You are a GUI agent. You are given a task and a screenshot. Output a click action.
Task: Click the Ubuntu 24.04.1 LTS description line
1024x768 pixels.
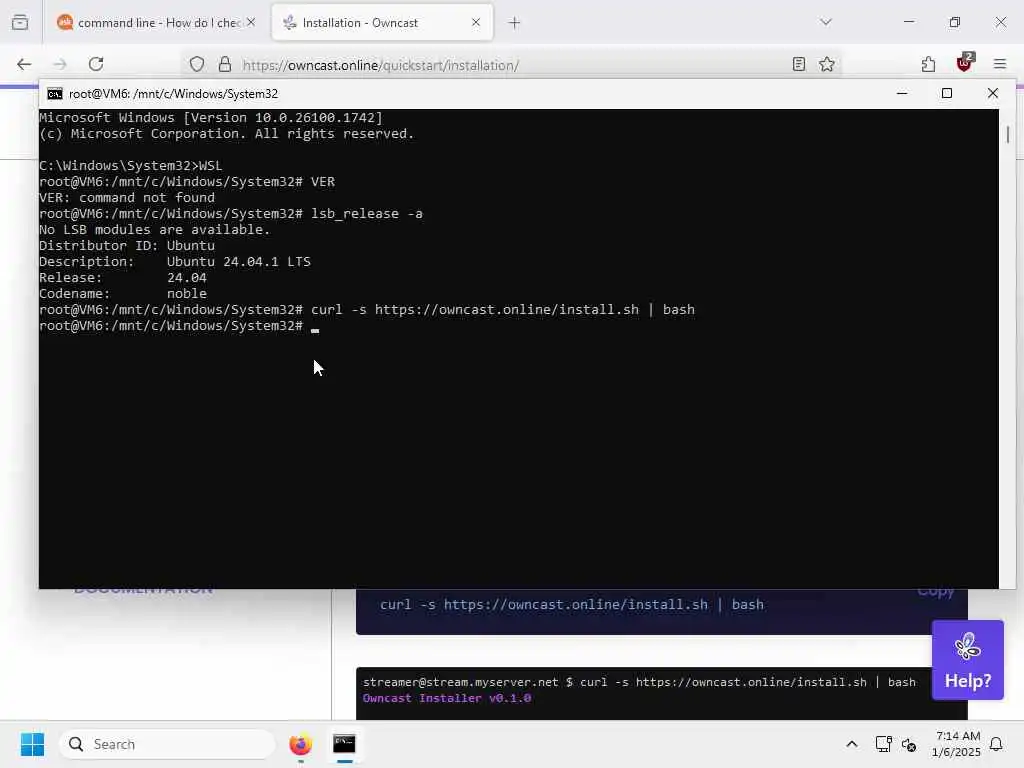pos(174,261)
